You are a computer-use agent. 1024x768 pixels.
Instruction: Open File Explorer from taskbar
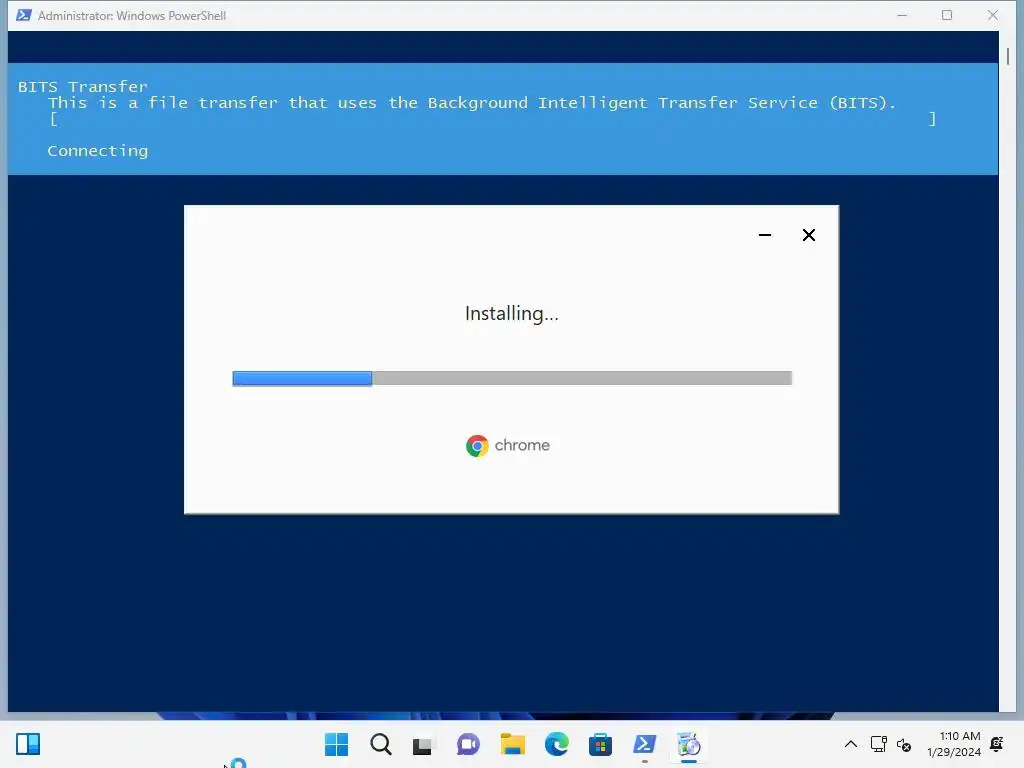[513, 744]
